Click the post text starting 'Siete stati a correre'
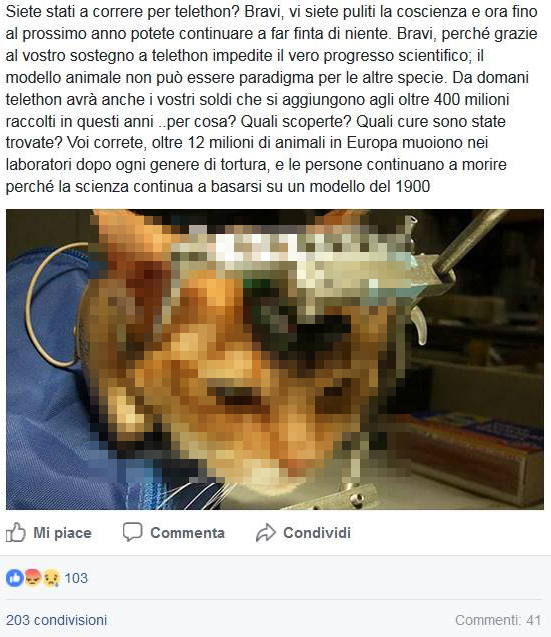 click(272, 99)
